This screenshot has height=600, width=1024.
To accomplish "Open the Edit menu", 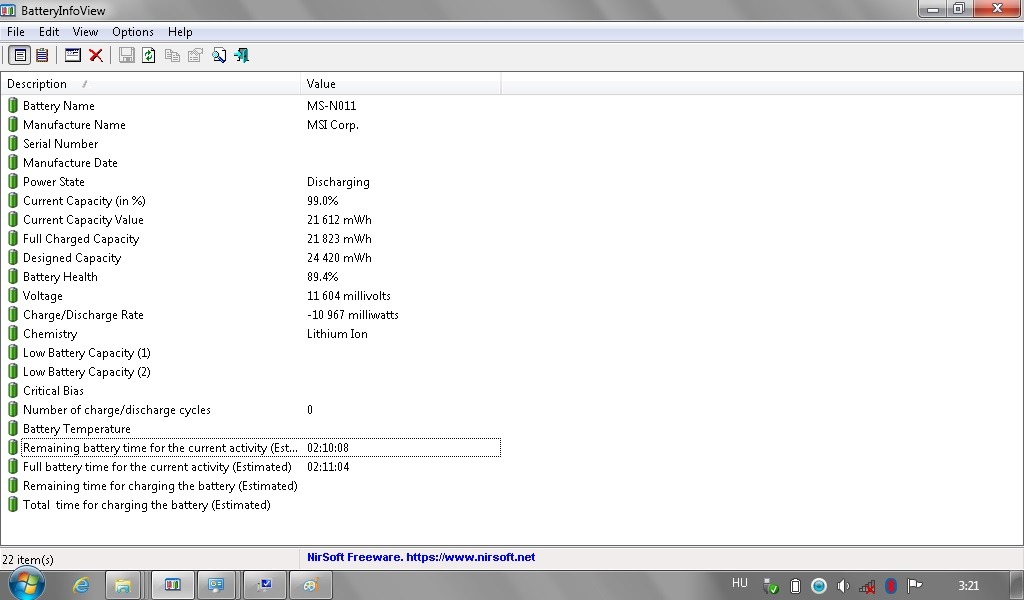I will click(49, 31).
